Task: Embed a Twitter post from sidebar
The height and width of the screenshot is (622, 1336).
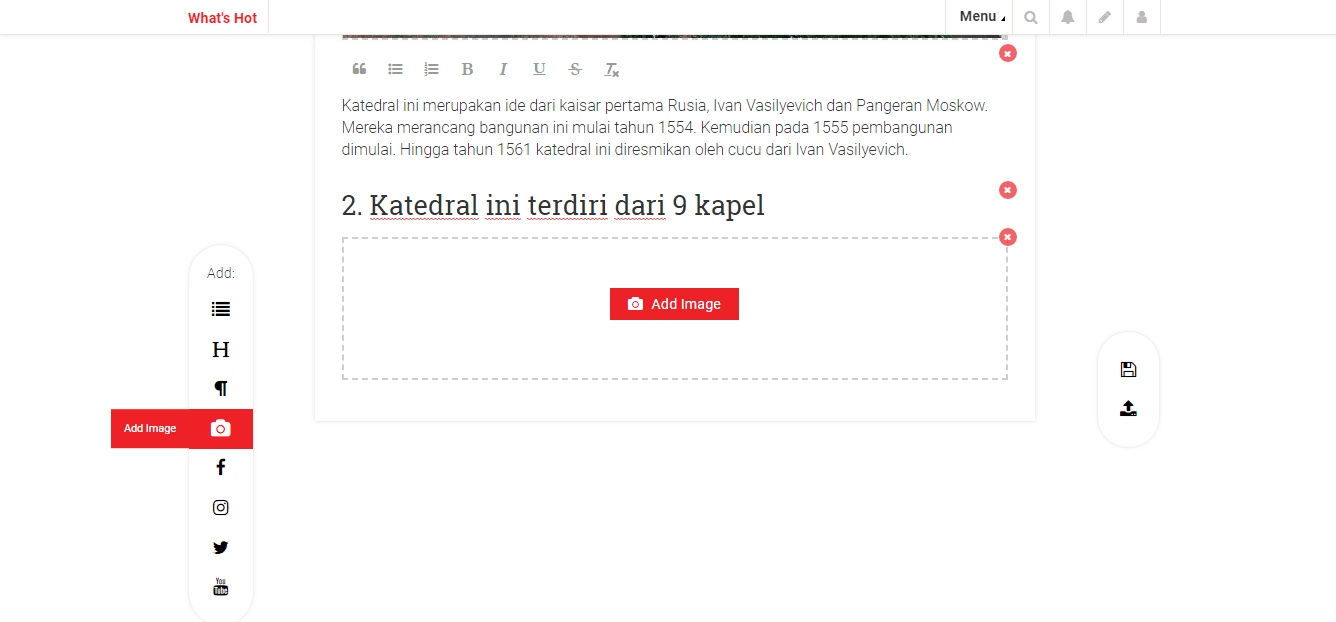Action: click(221, 547)
